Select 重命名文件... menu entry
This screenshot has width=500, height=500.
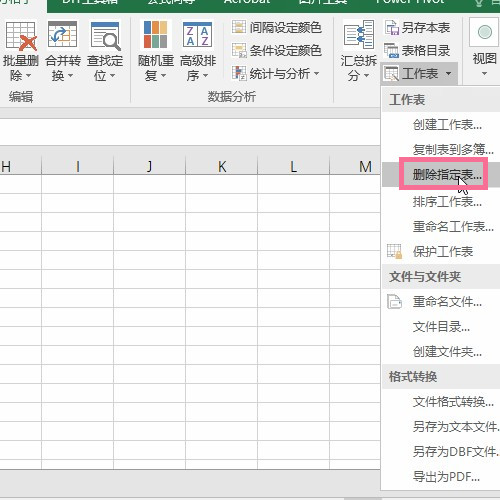(440, 302)
